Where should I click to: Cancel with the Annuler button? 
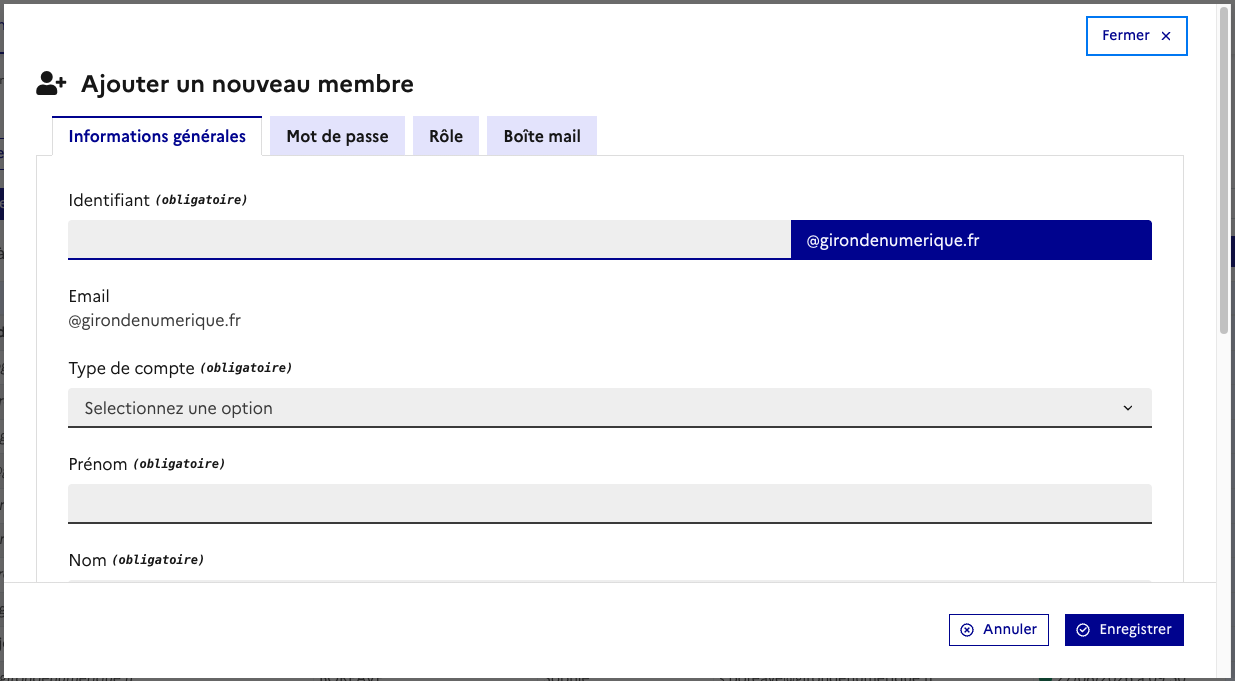pyautogui.click(x=999, y=630)
